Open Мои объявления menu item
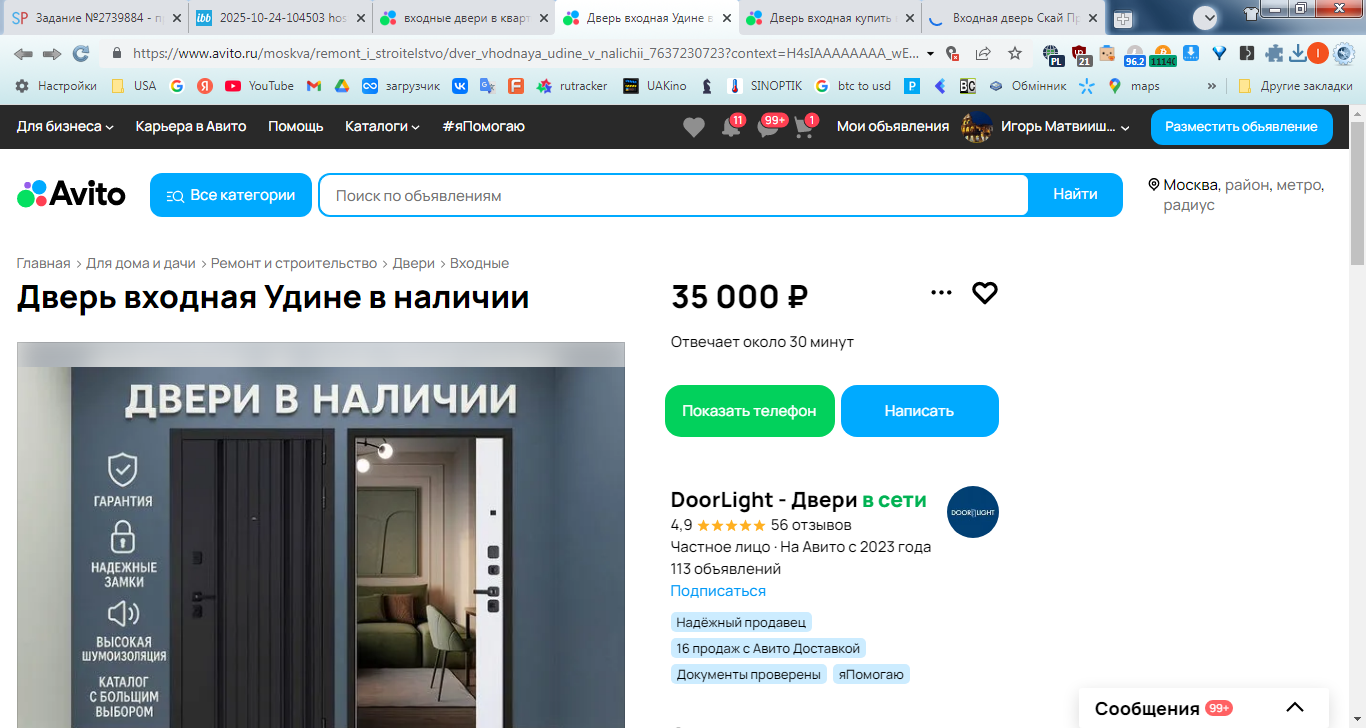Image resolution: width=1366 pixels, height=728 pixels. 893,126
